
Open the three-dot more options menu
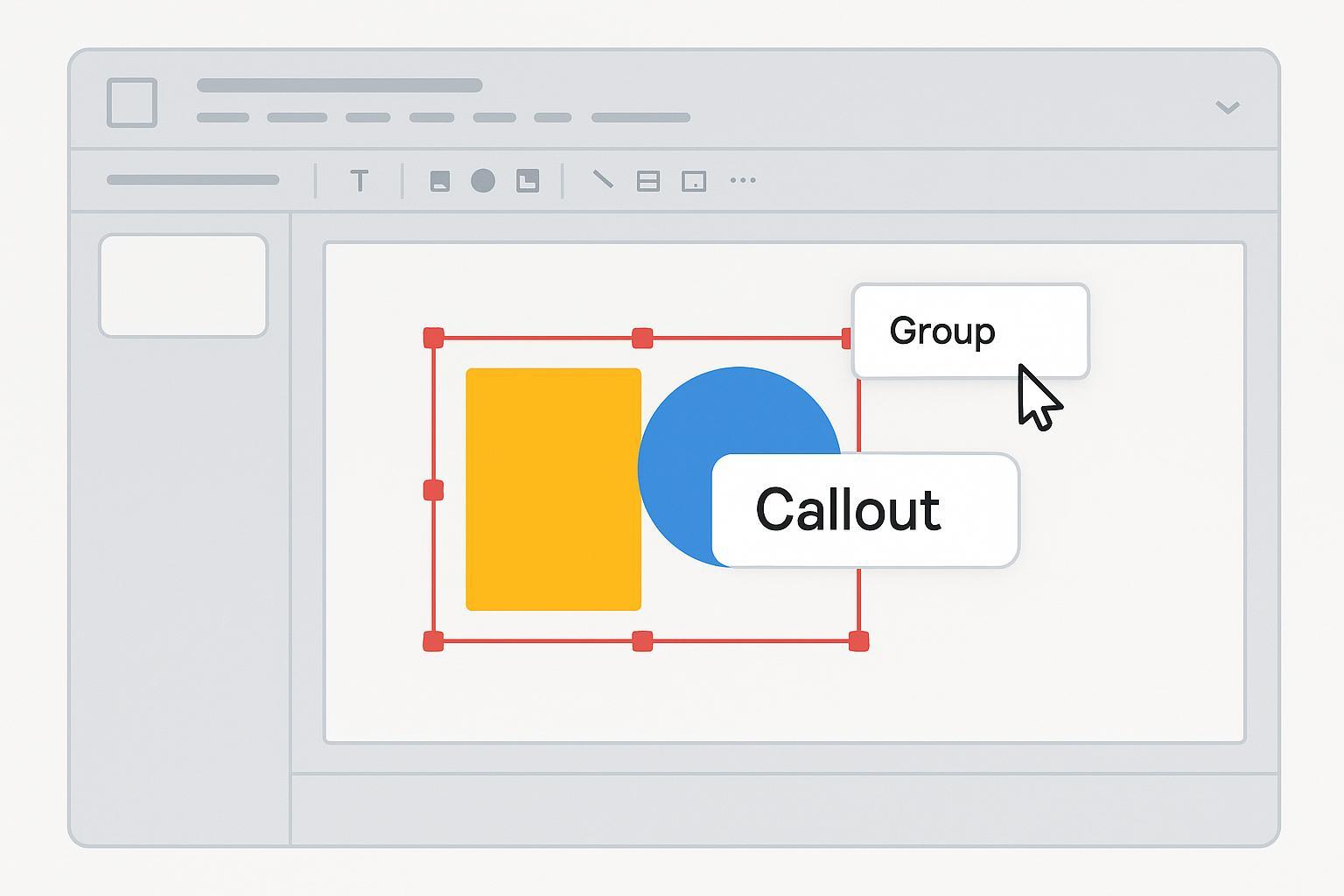click(x=743, y=180)
